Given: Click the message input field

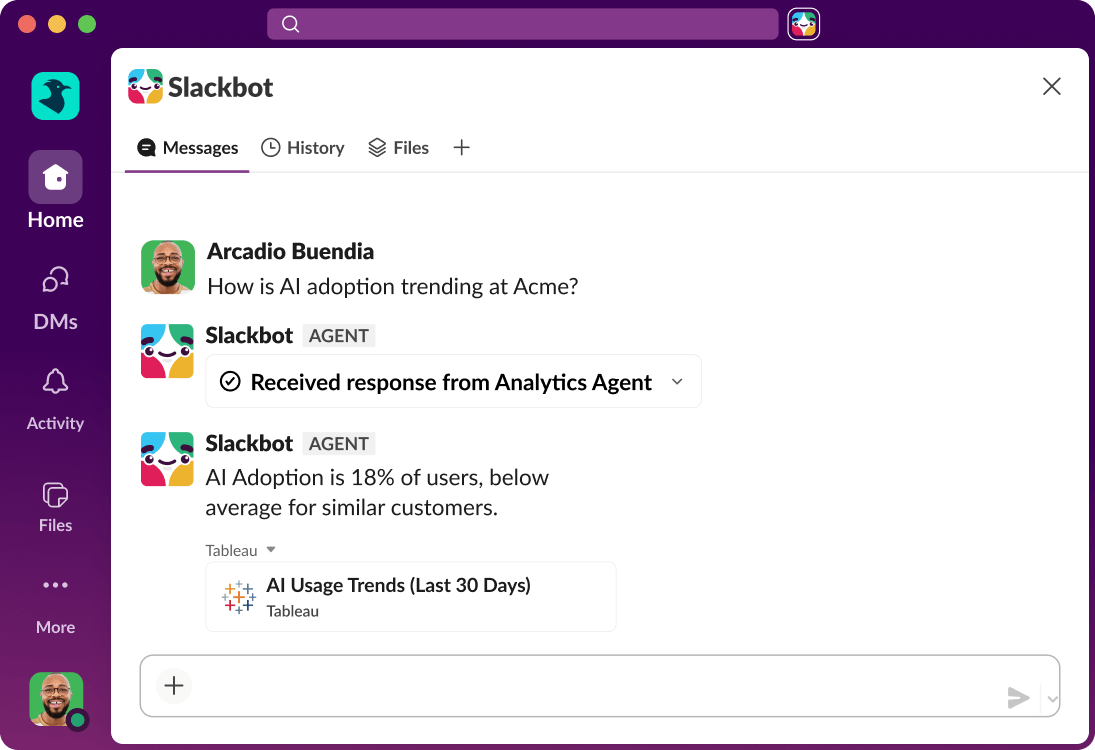Looking at the screenshot, I should (x=600, y=686).
